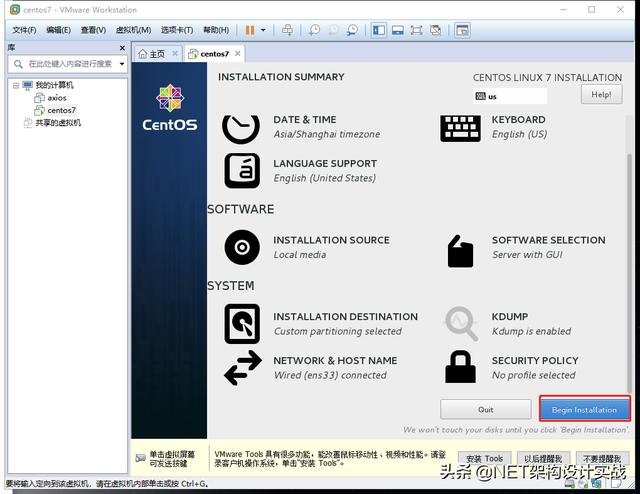Open NETWORK & HOST NAME arrows icon
The image size is (640, 494).
pos(243,368)
